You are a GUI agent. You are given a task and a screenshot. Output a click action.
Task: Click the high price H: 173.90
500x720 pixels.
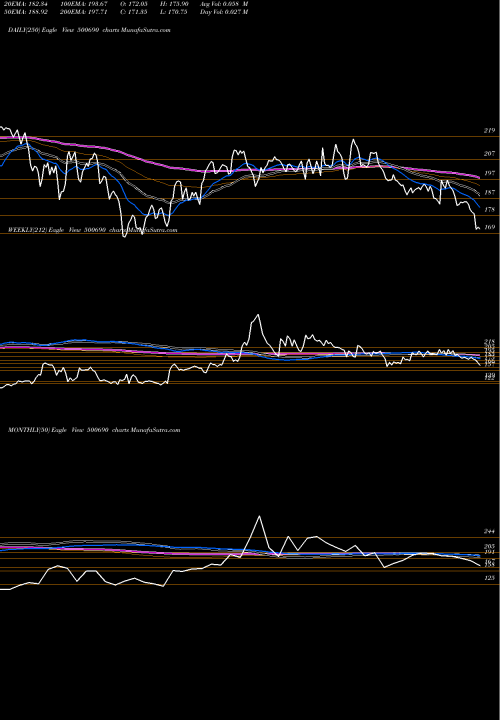click(x=174, y=4)
